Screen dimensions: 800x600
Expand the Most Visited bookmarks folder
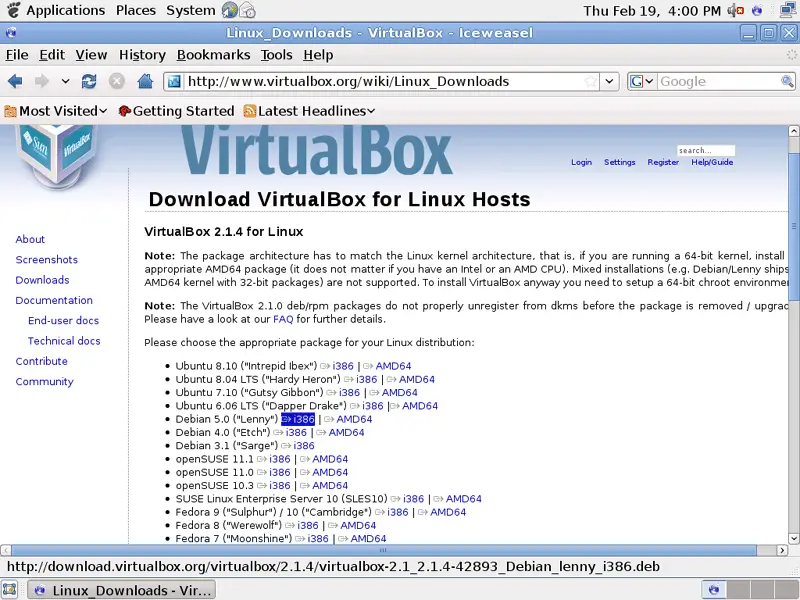56,111
